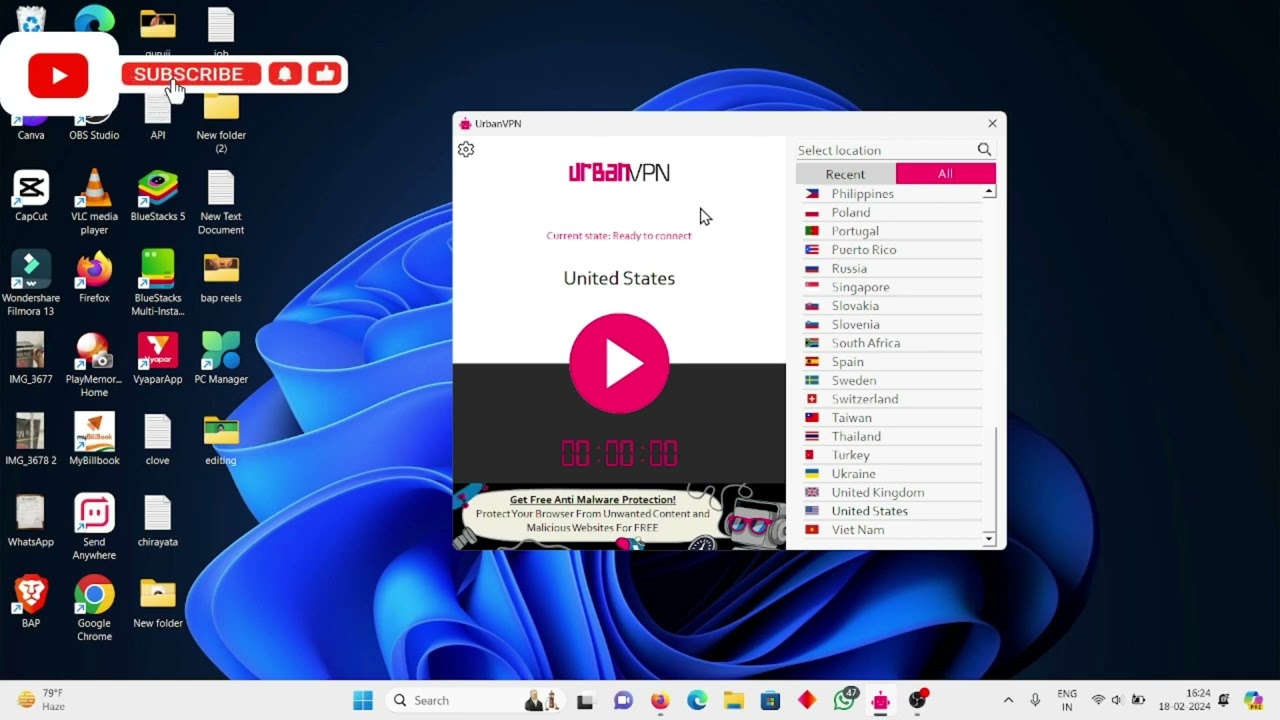Choose Turkey as VPN location

pos(893,455)
